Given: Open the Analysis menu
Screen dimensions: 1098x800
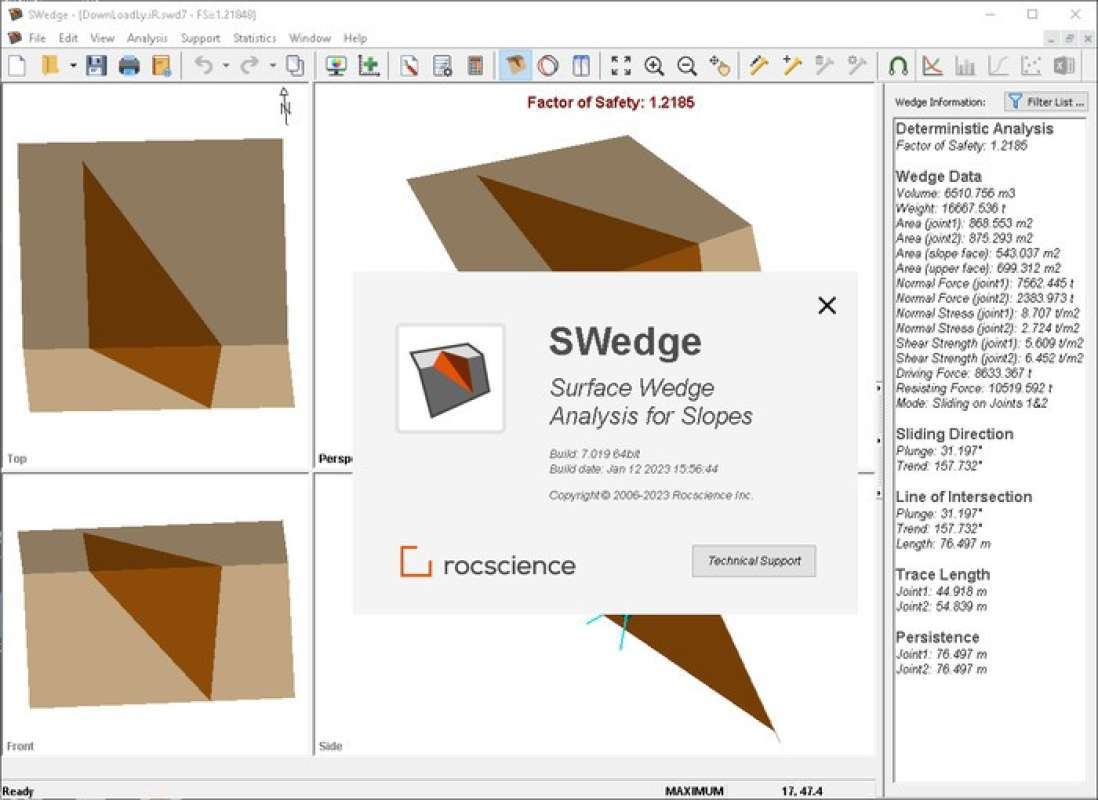Looking at the screenshot, I should pyautogui.click(x=147, y=38).
